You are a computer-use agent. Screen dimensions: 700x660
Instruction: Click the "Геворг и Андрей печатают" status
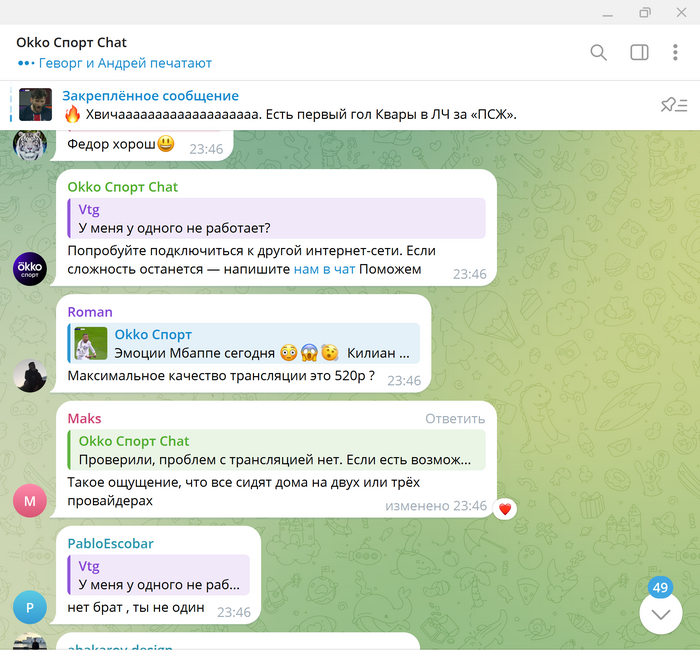tap(125, 63)
